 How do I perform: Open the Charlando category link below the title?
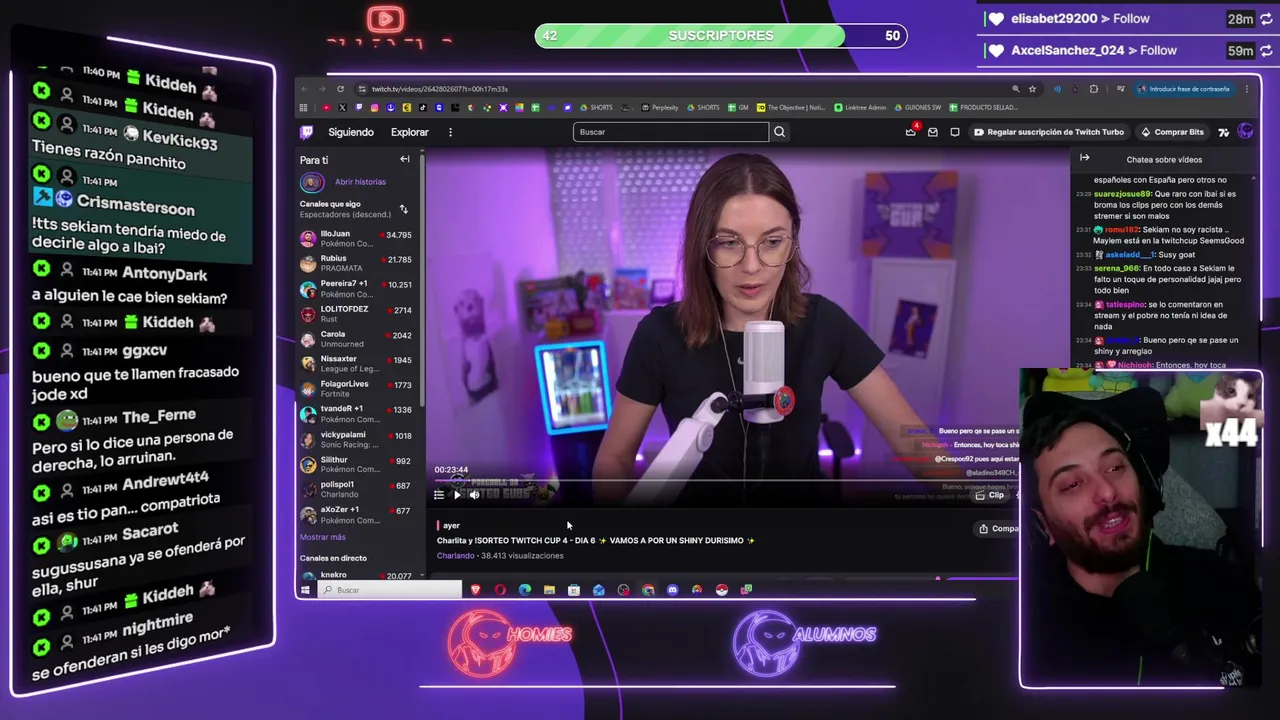456,556
